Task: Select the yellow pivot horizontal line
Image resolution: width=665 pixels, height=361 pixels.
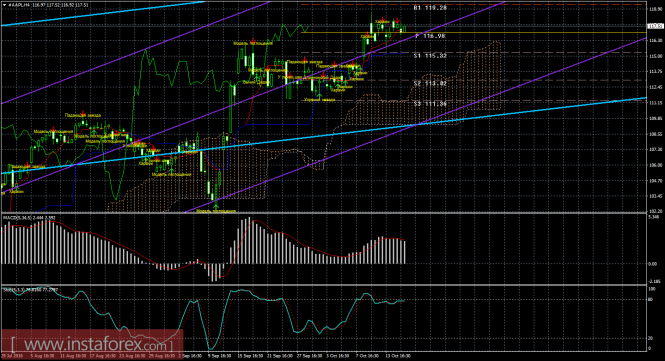Action: (473, 32)
